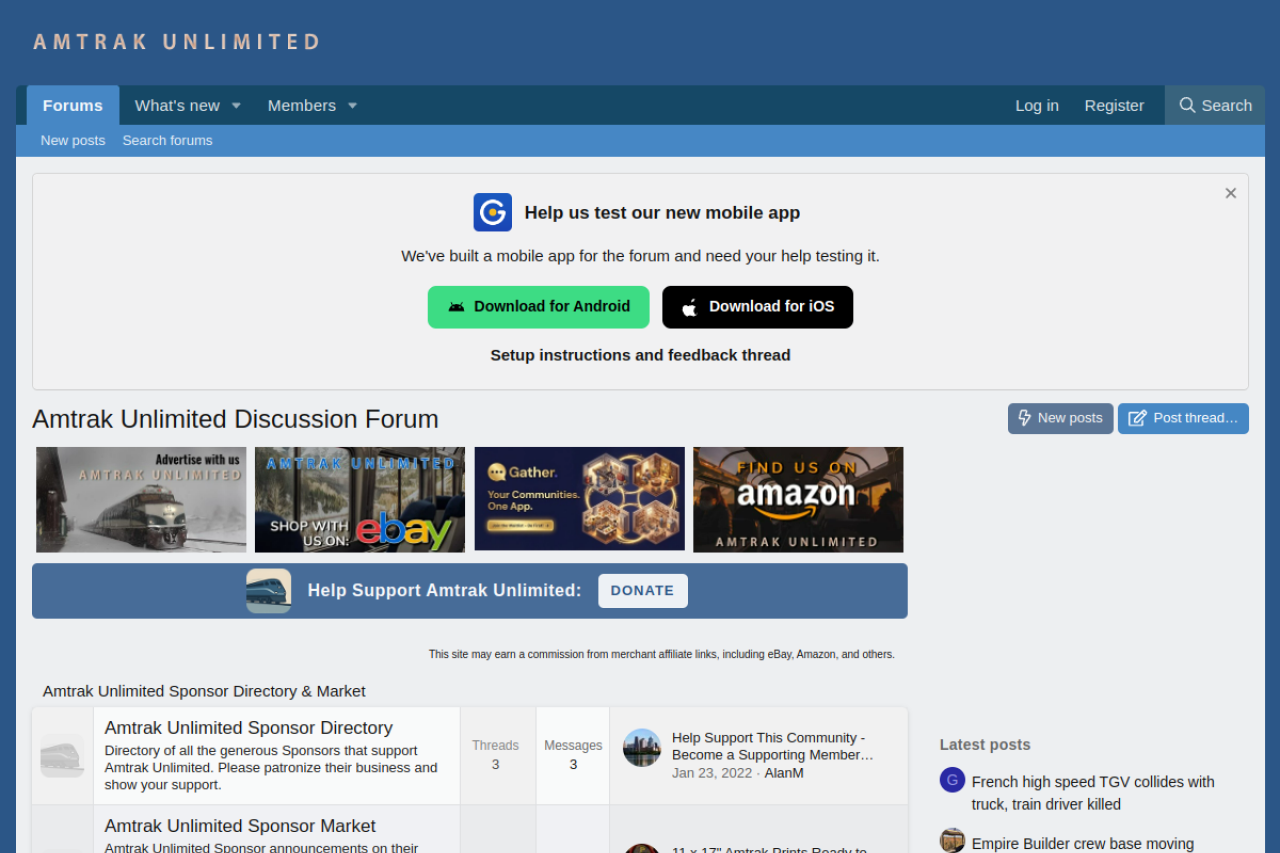Click the DONATE button

[x=642, y=591]
